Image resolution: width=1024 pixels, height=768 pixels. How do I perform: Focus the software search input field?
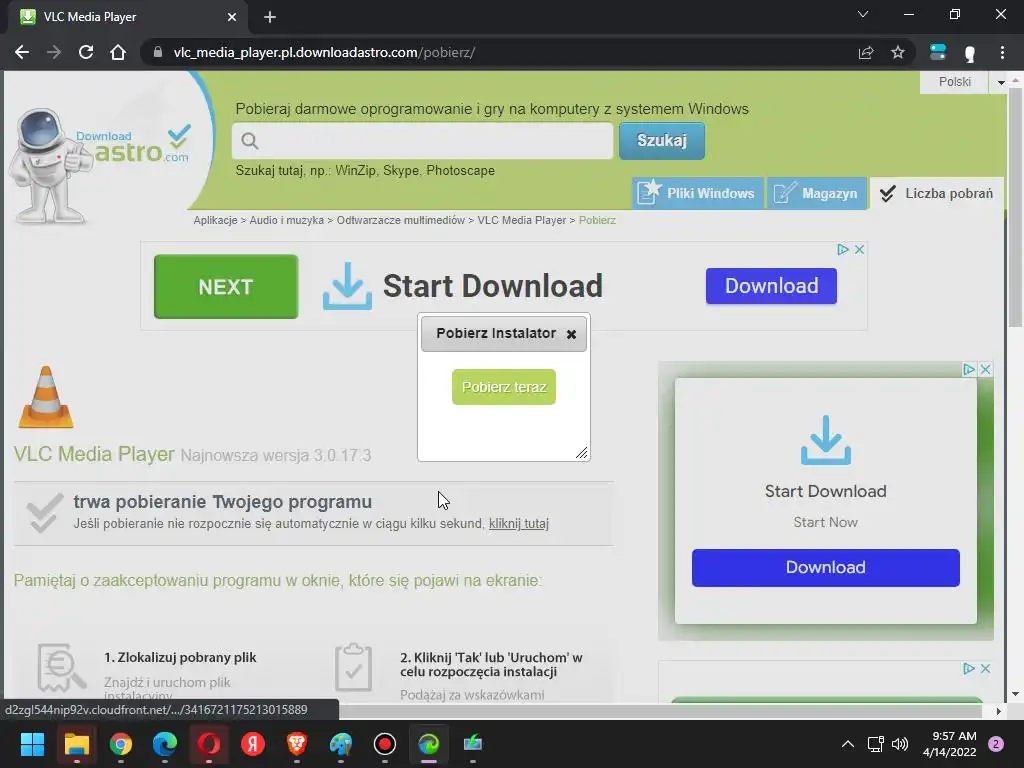pyautogui.click(x=423, y=140)
